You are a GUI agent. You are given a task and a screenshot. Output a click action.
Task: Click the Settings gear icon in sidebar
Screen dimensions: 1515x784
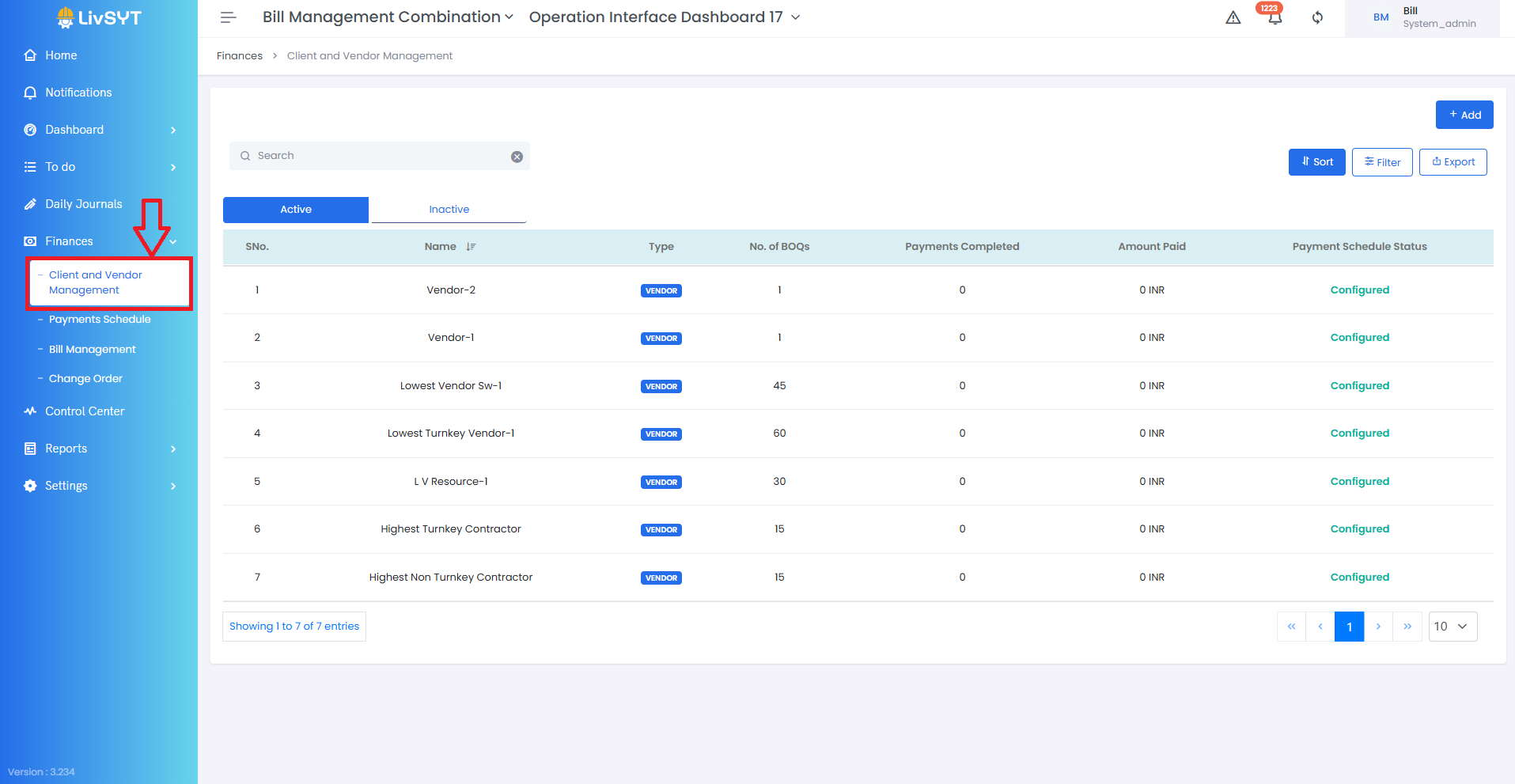(30, 486)
